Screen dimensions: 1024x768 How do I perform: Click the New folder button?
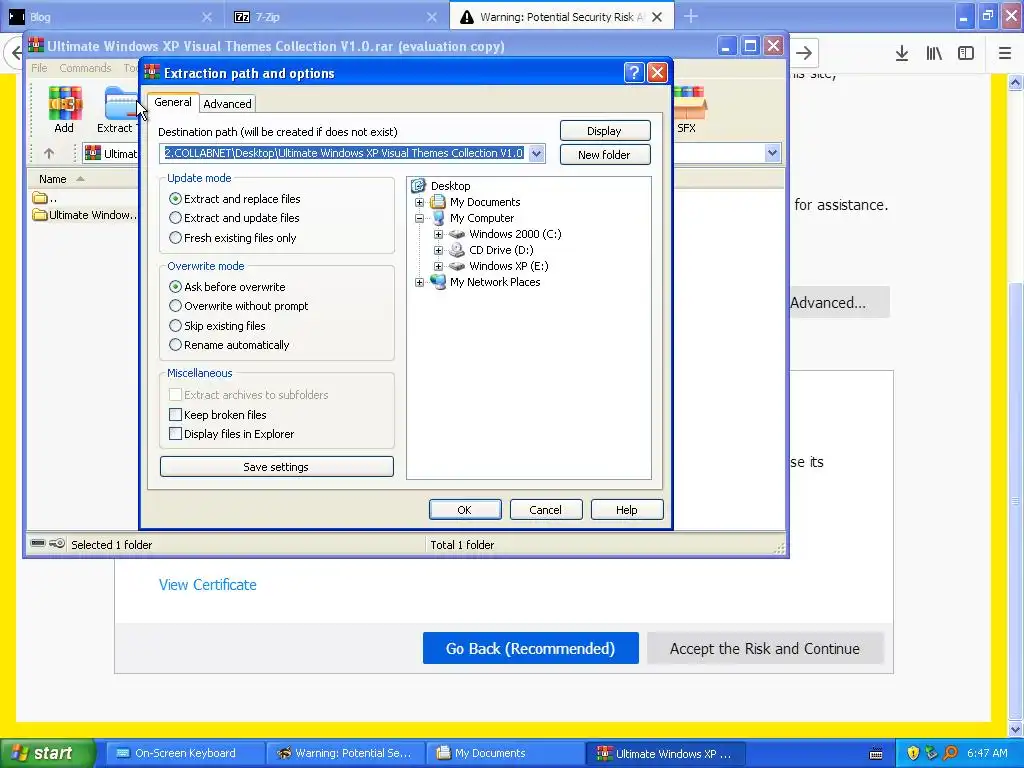(605, 155)
